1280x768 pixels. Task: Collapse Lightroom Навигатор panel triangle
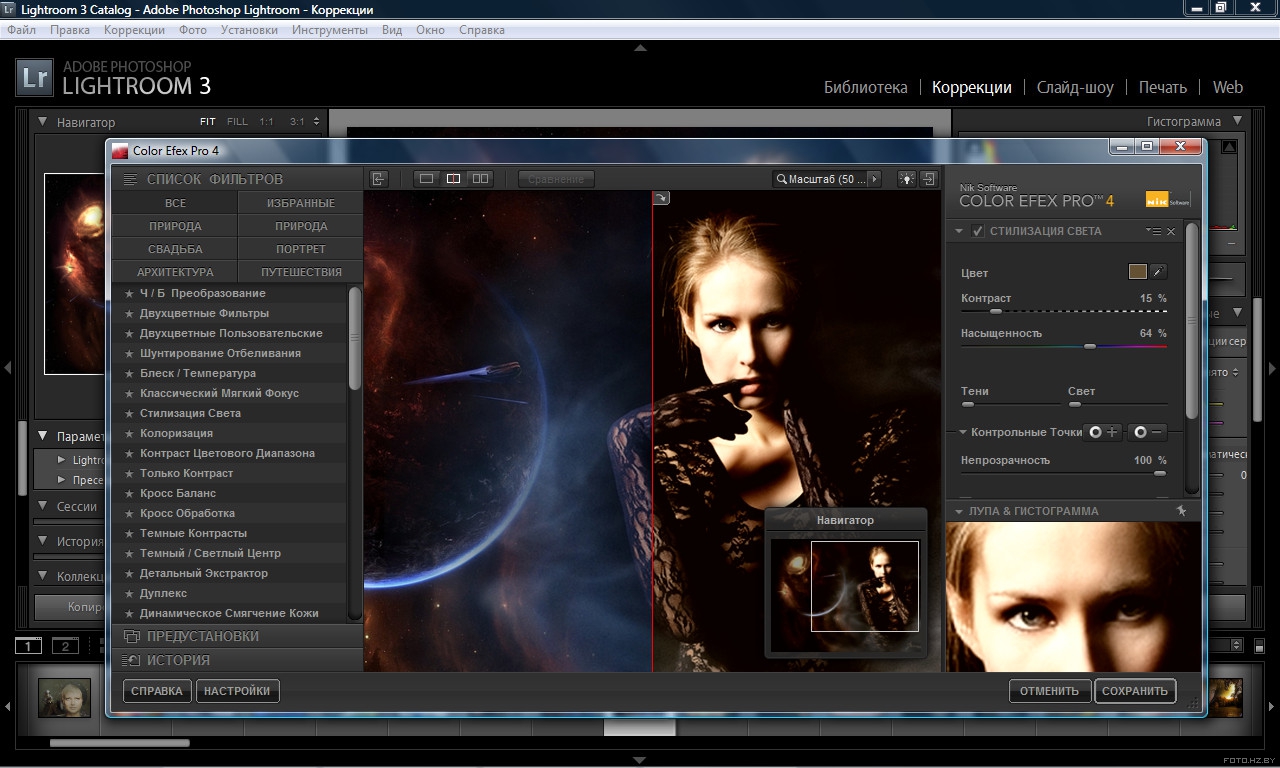pyautogui.click(x=43, y=121)
